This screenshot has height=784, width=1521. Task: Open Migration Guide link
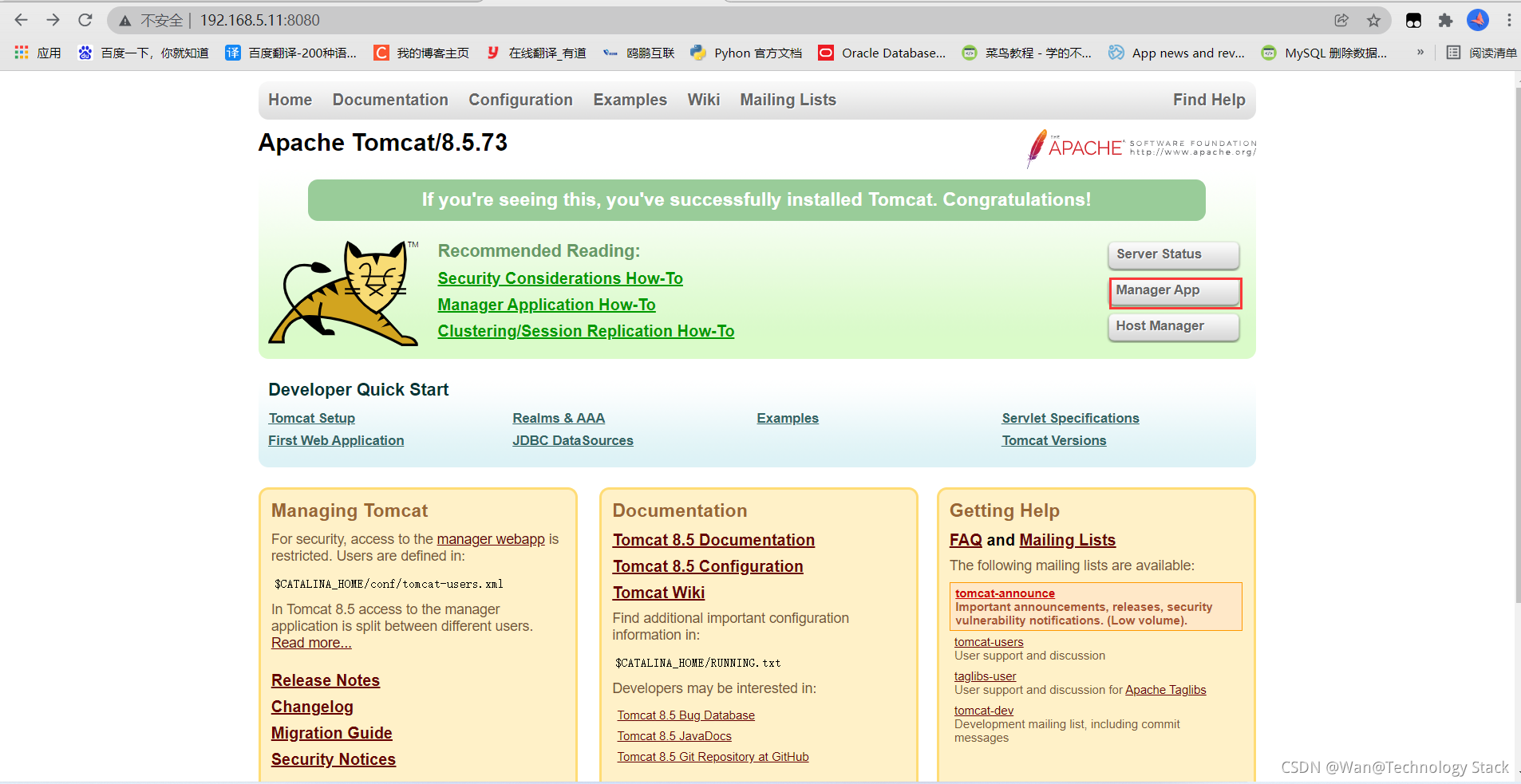click(332, 733)
